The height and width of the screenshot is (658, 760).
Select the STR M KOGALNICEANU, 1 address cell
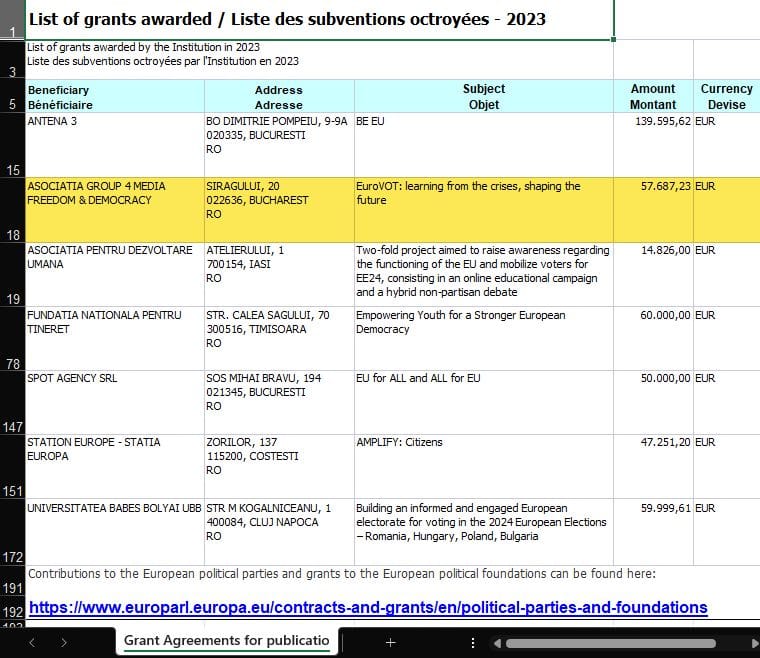279,532
